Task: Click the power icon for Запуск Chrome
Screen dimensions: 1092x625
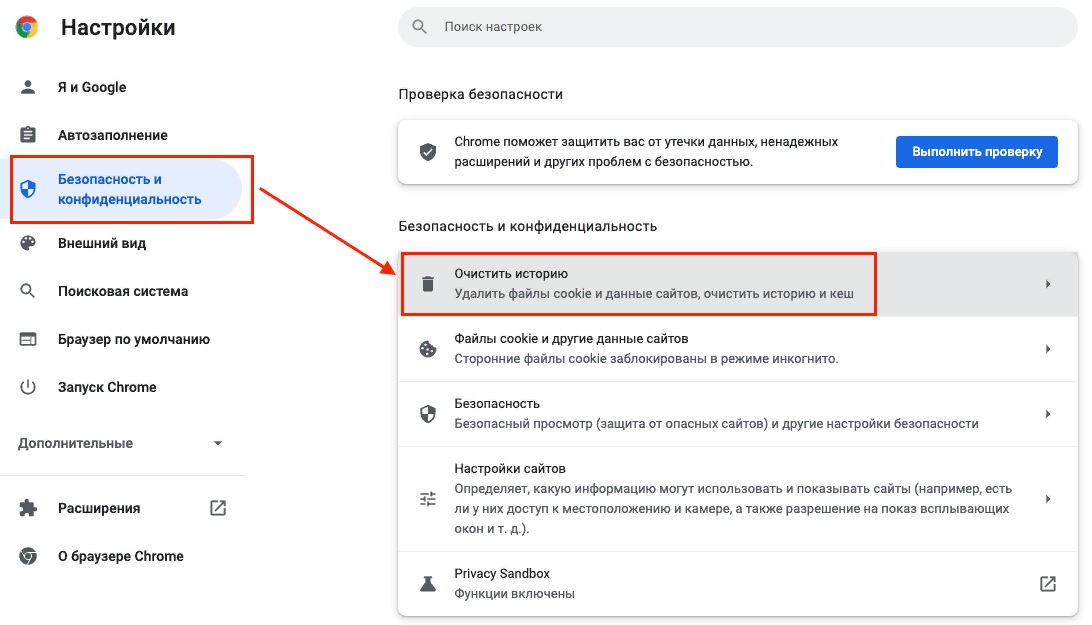Action: pyautogui.click(x=28, y=387)
